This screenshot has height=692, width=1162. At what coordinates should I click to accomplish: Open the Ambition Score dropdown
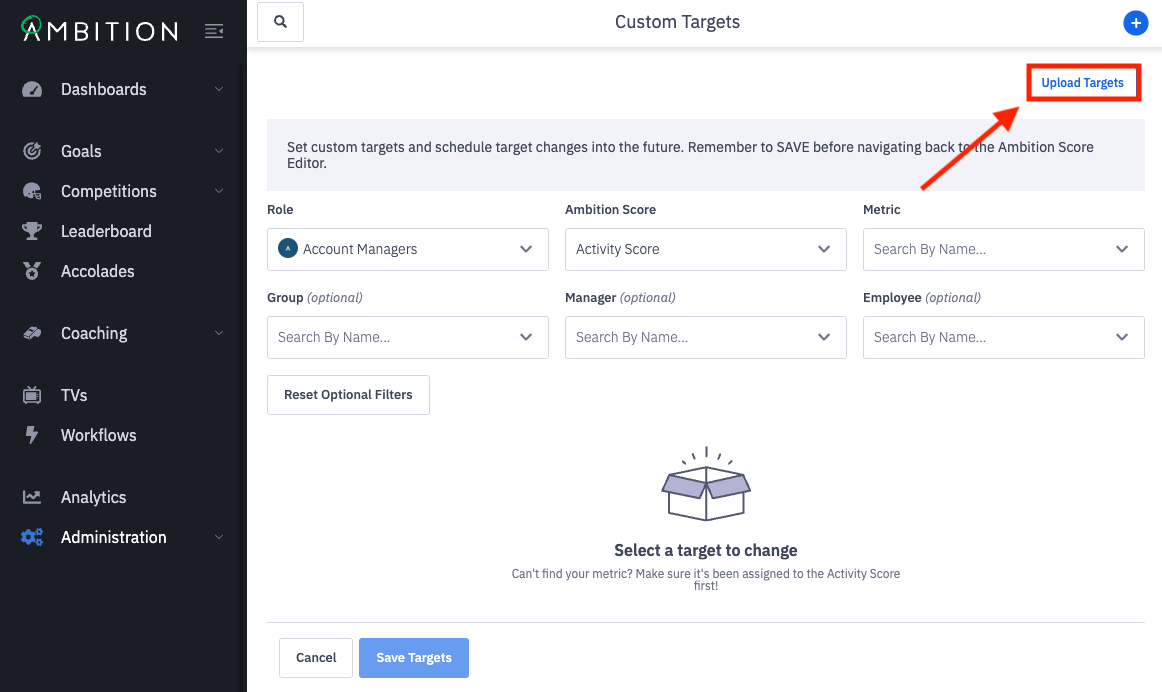click(x=705, y=249)
